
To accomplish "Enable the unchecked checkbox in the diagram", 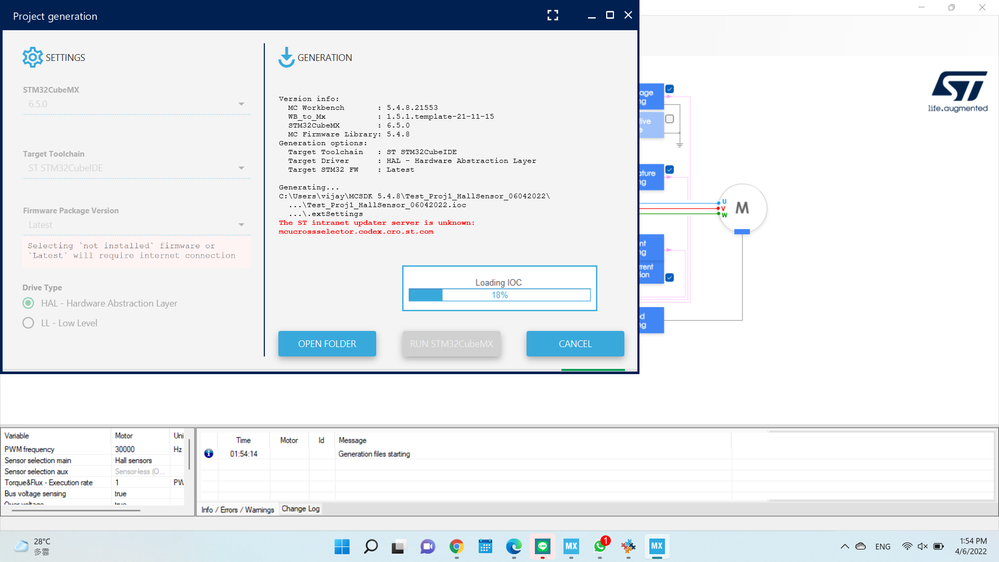I will (x=670, y=119).
